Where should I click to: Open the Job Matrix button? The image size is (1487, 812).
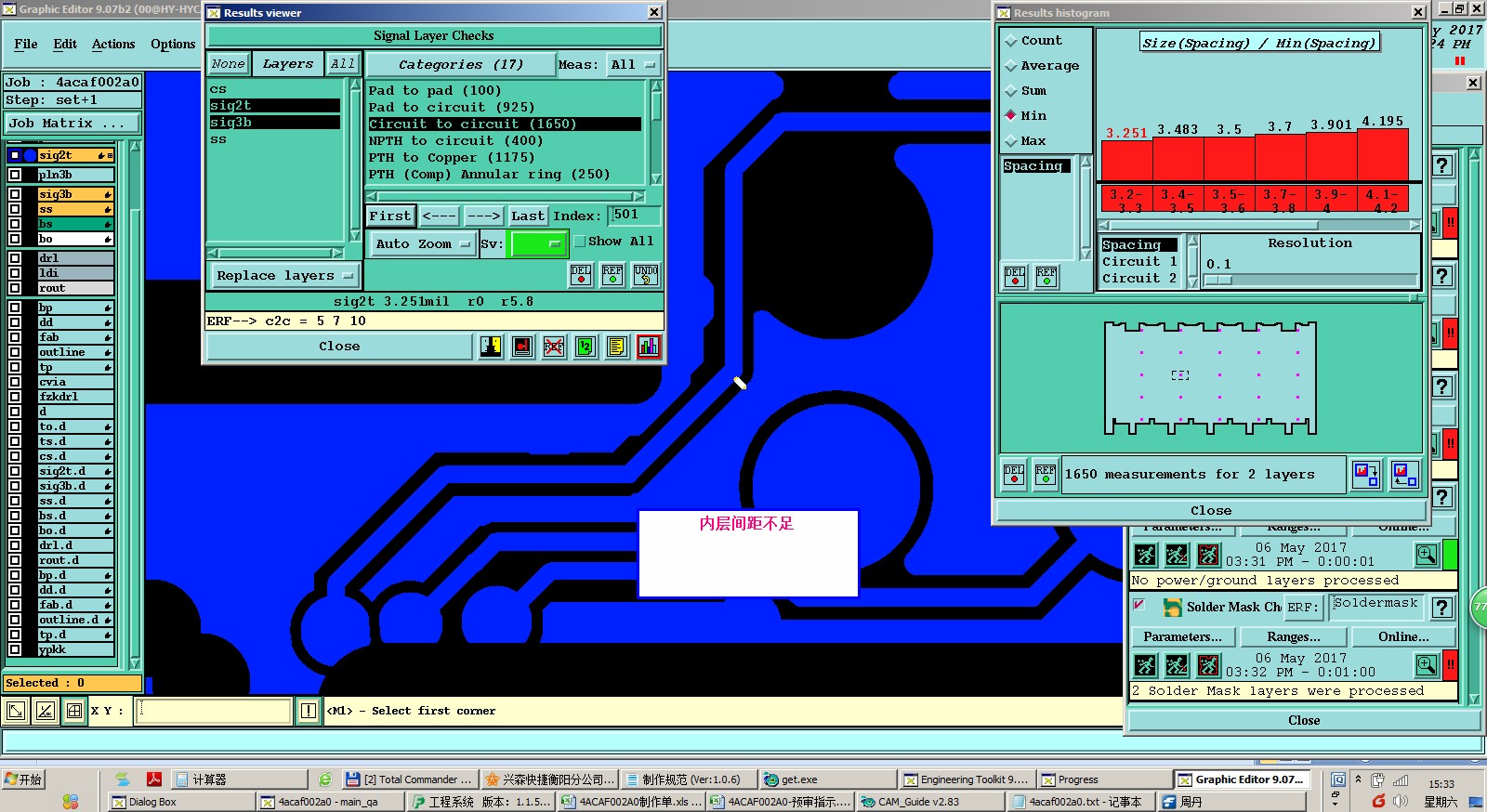(72, 124)
